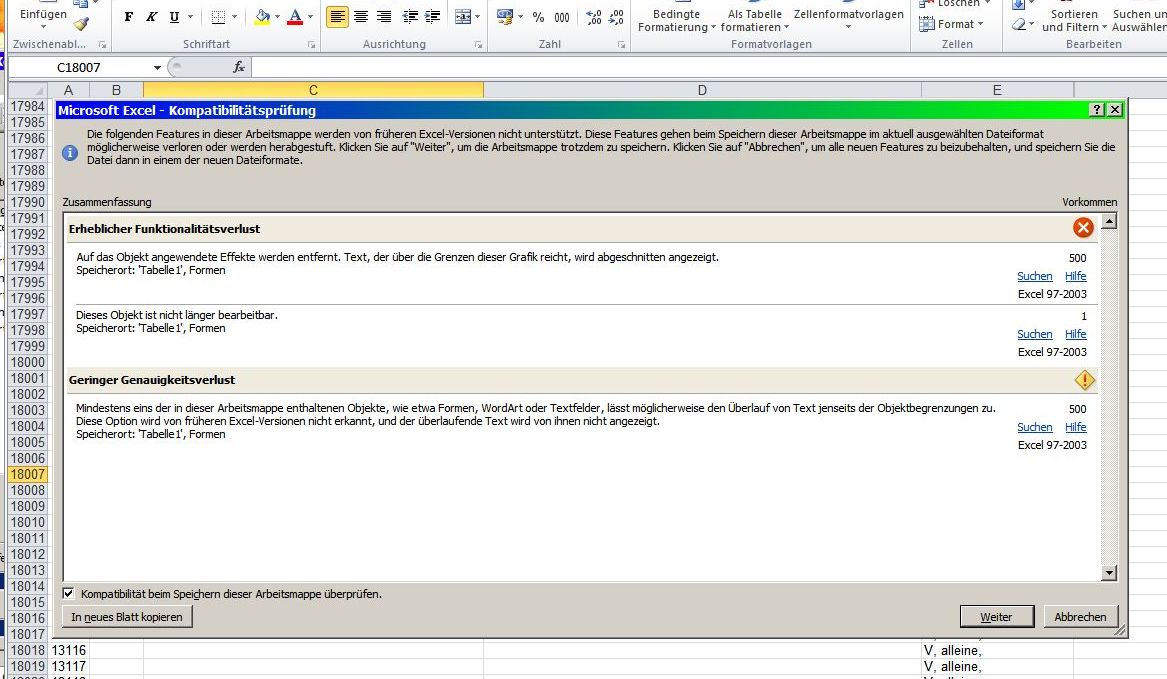
Task: Click the Name Box showing C18007
Action: point(79,68)
